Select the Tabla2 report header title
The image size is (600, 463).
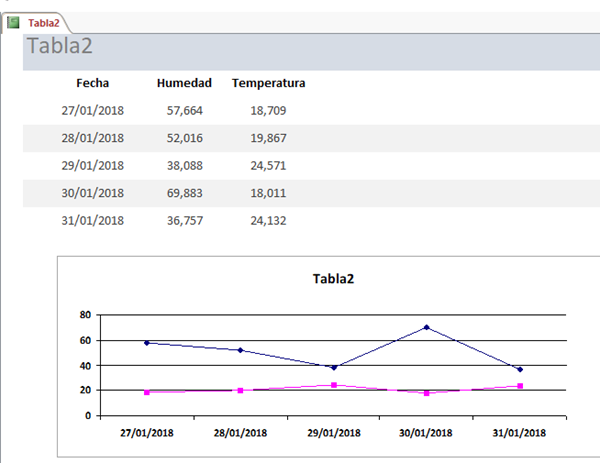tap(60, 45)
